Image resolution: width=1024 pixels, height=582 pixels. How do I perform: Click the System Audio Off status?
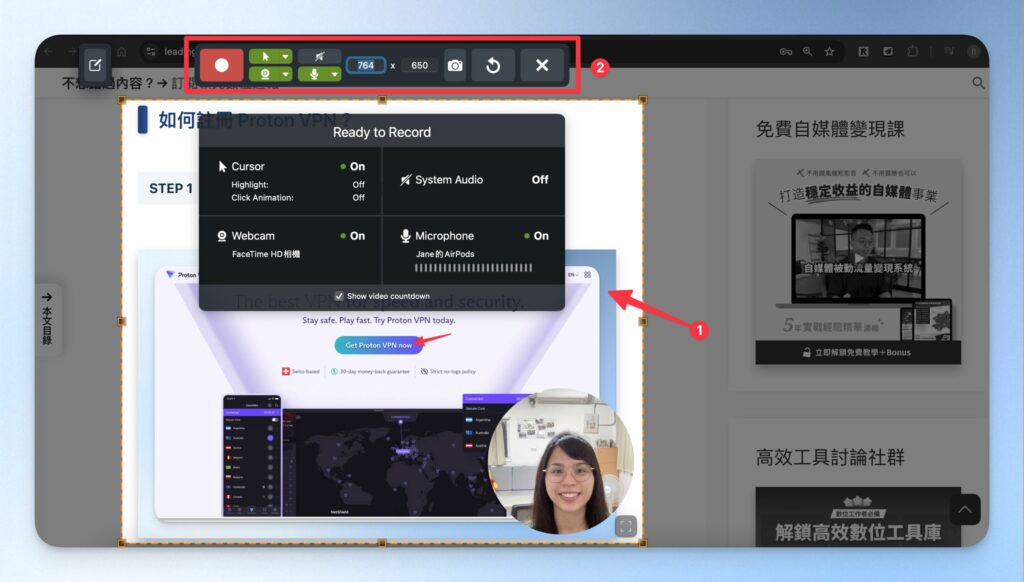540,180
